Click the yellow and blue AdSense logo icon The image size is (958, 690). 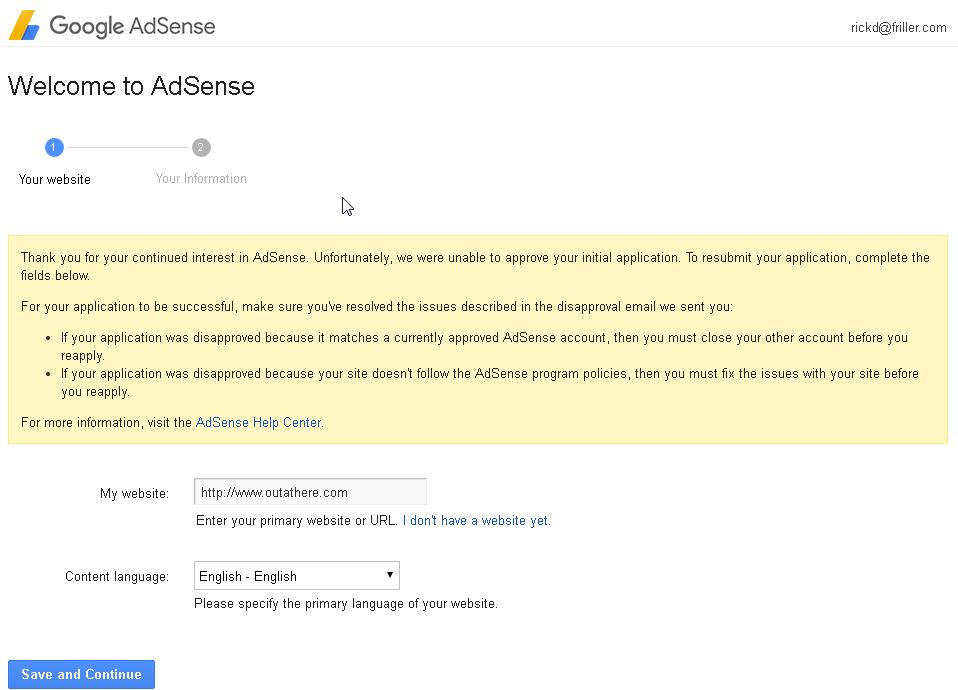pyautogui.click(x=24, y=25)
